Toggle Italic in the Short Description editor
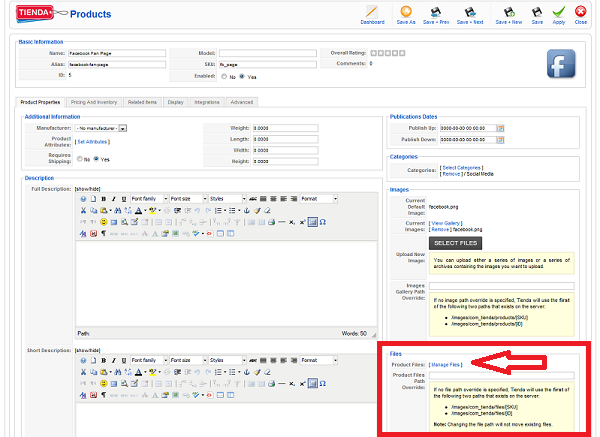 pos(114,360)
